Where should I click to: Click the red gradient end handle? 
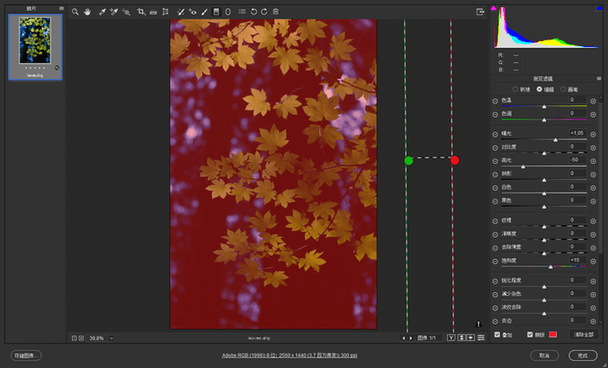[455, 160]
